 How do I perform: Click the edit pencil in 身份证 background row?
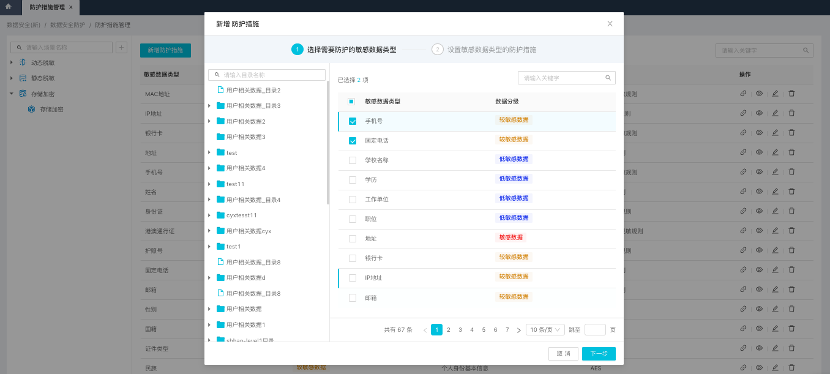click(775, 211)
